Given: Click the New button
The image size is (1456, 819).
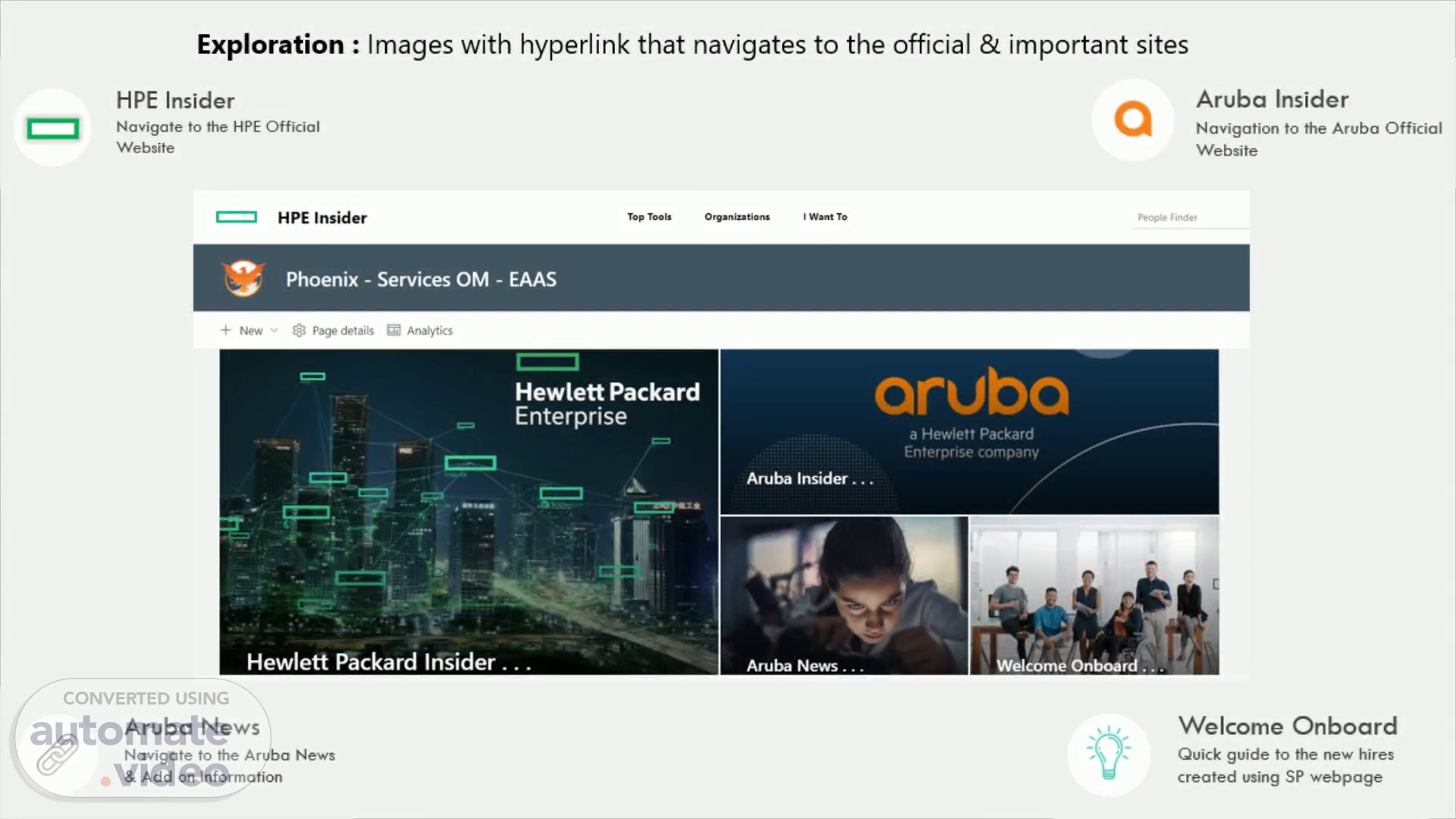Looking at the screenshot, I should coord(250,331).
